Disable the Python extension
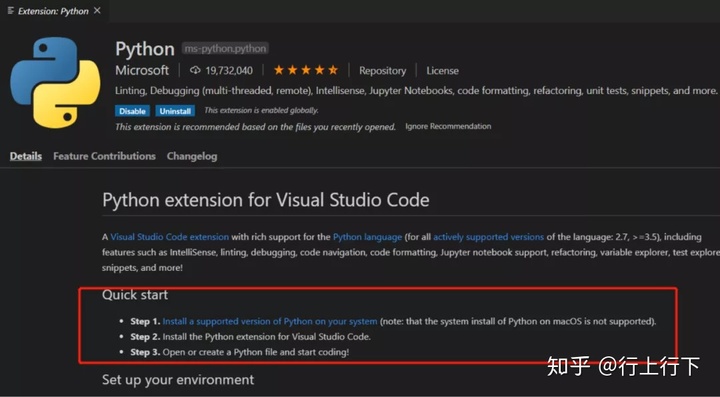 132,111
